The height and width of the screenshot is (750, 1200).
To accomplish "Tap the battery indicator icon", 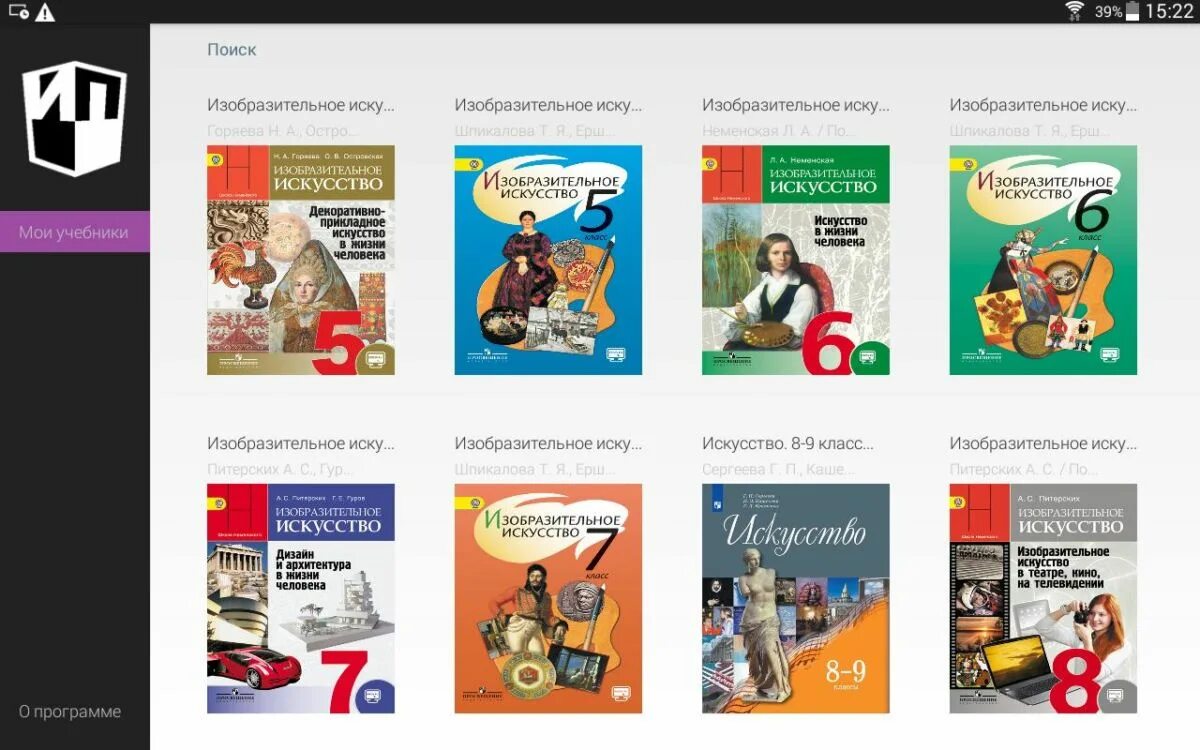I will 1132,11.
